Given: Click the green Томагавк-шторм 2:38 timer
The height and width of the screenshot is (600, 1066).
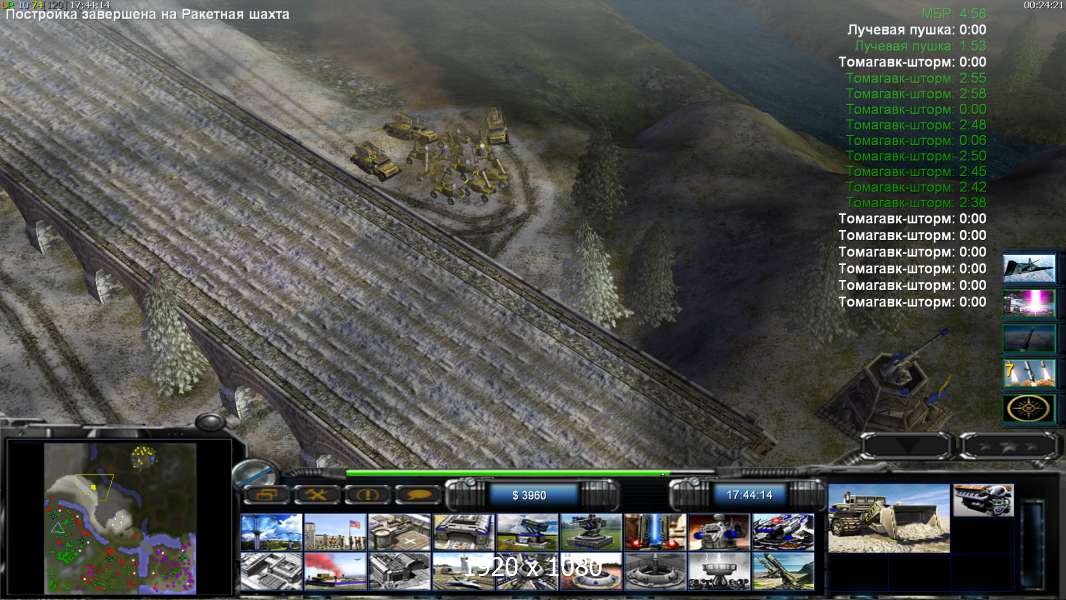Looking at the screenshot, I should tap(916, 202).
